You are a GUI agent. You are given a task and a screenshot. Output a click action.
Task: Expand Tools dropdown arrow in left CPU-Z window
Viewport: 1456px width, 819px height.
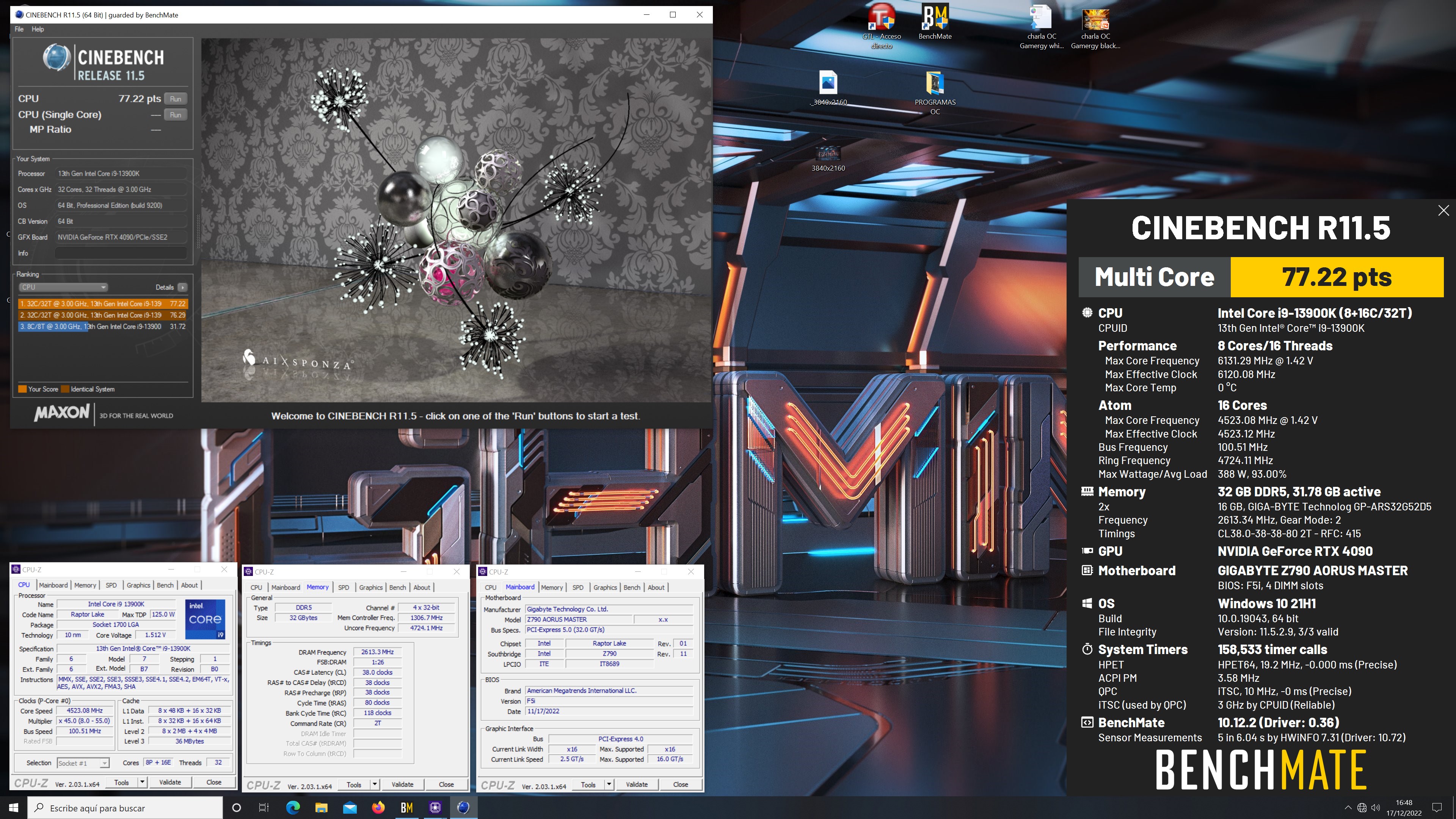click(x=143, y=782)
